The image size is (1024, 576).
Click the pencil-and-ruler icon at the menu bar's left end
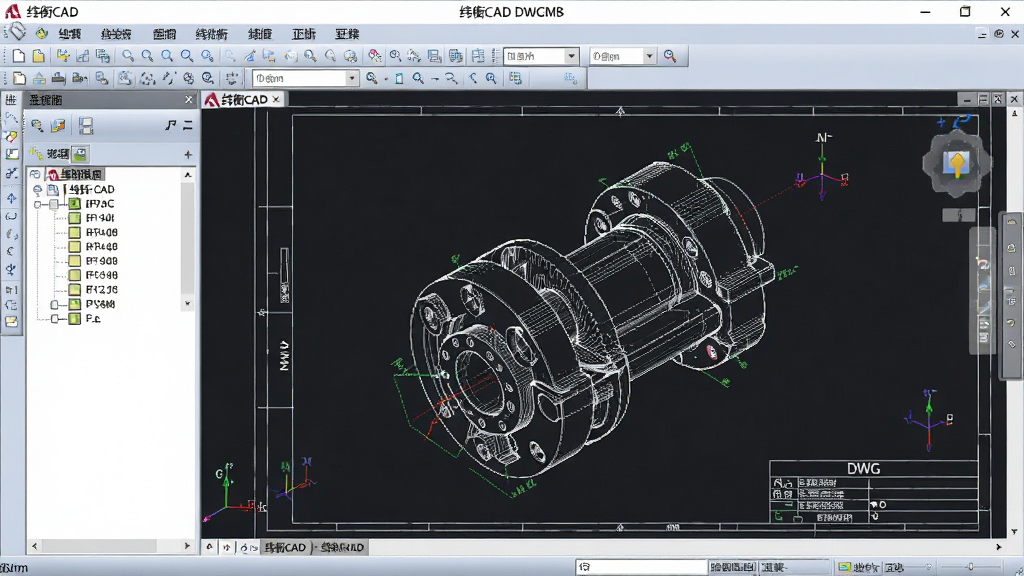coord(16,32)
